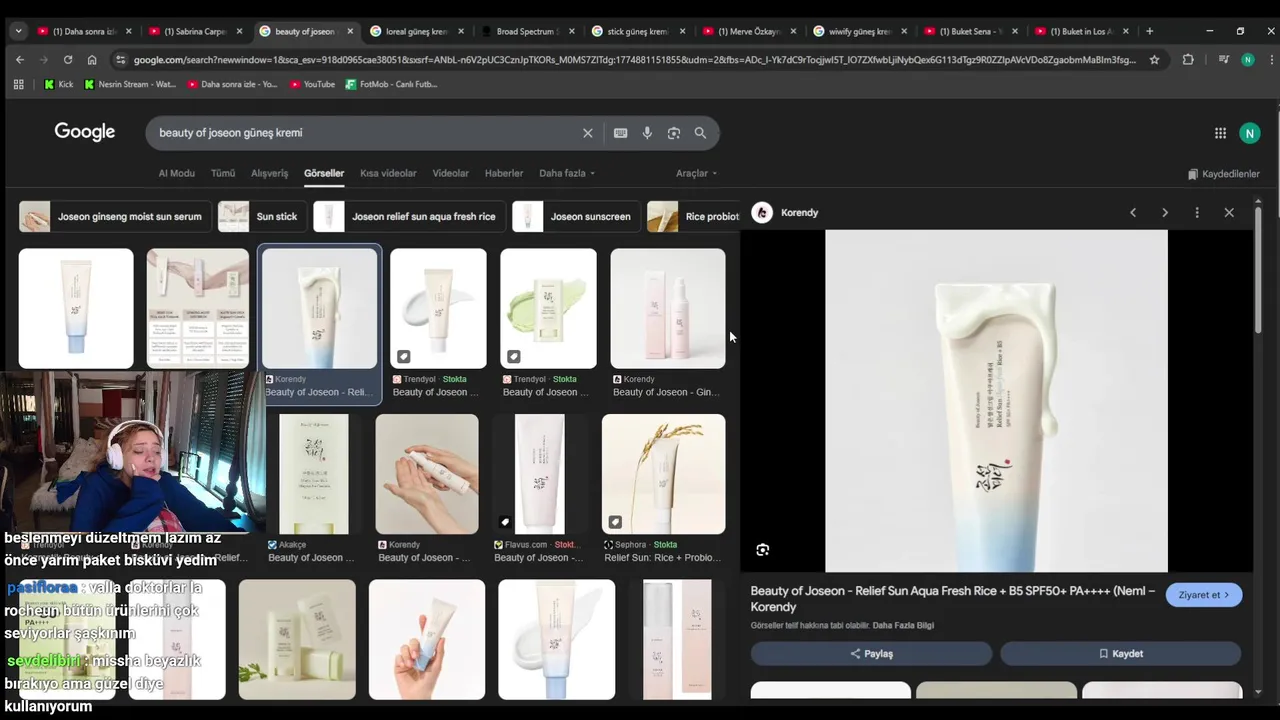
Task: Switch to the Videolar tab
Action: coord(450,173)
